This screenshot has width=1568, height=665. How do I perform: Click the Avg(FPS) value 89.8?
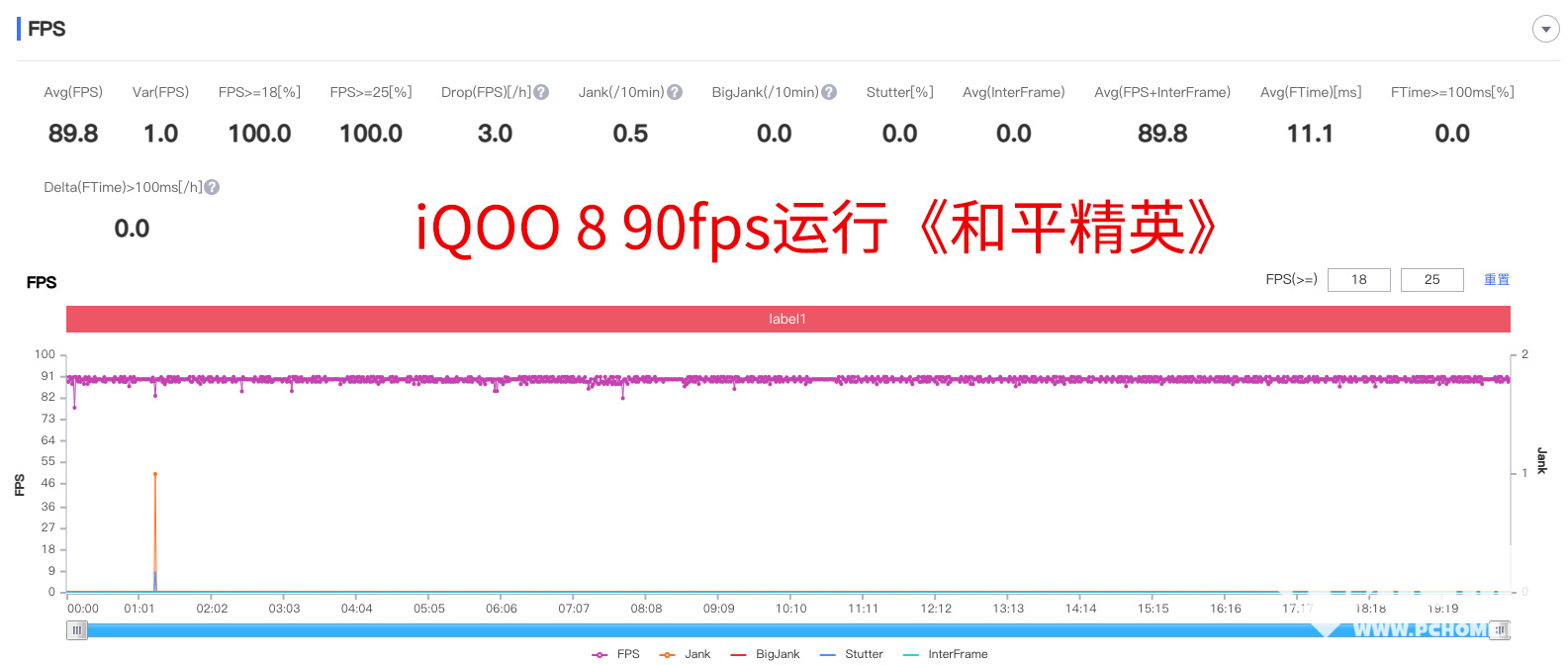tap(73, 134)
